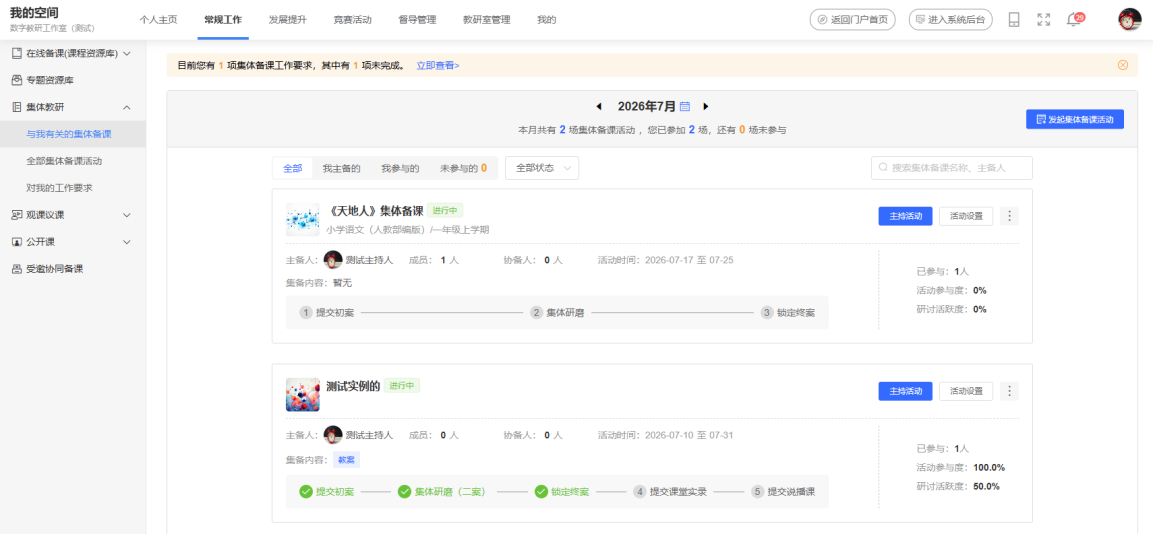Click the 教案 content tag
This screenshot has width=1153, height=534.
coord(346,460)
